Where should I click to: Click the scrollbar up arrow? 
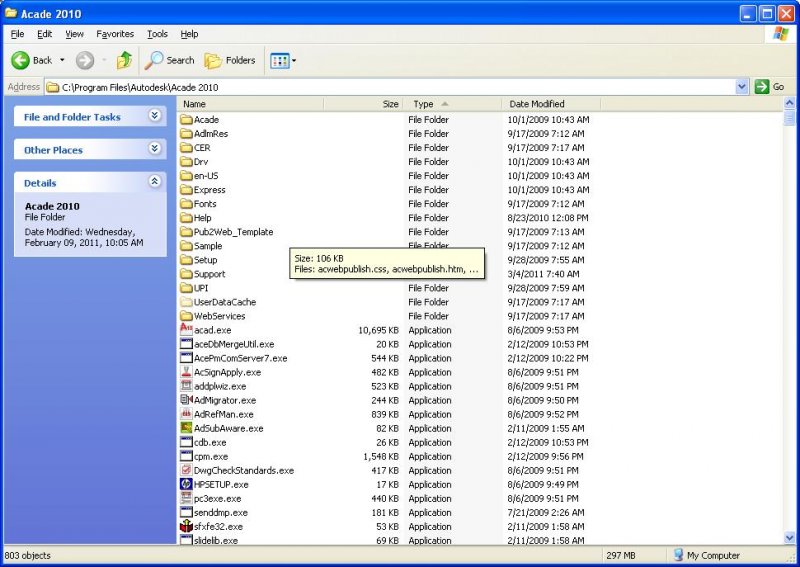pos(789,104)
